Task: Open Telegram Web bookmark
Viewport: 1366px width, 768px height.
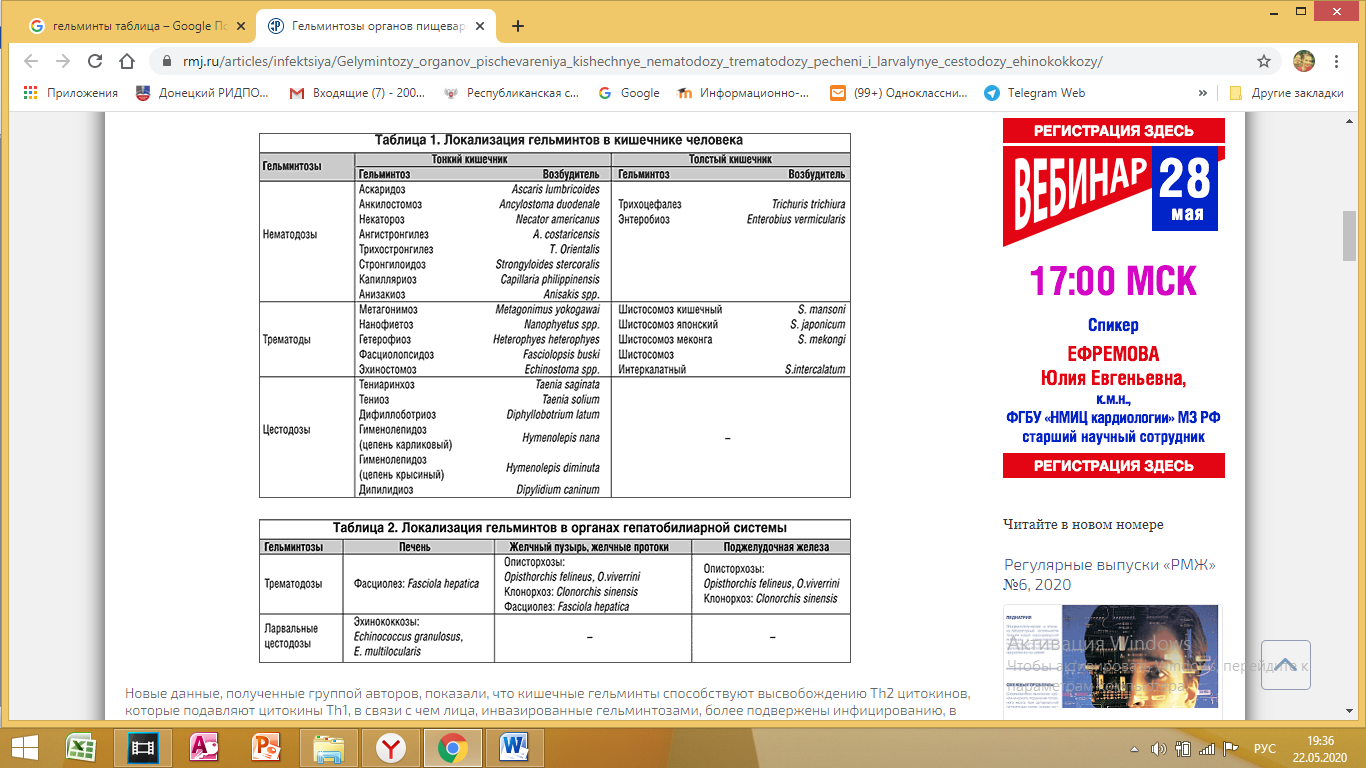Action: [x=1035, y=93]
